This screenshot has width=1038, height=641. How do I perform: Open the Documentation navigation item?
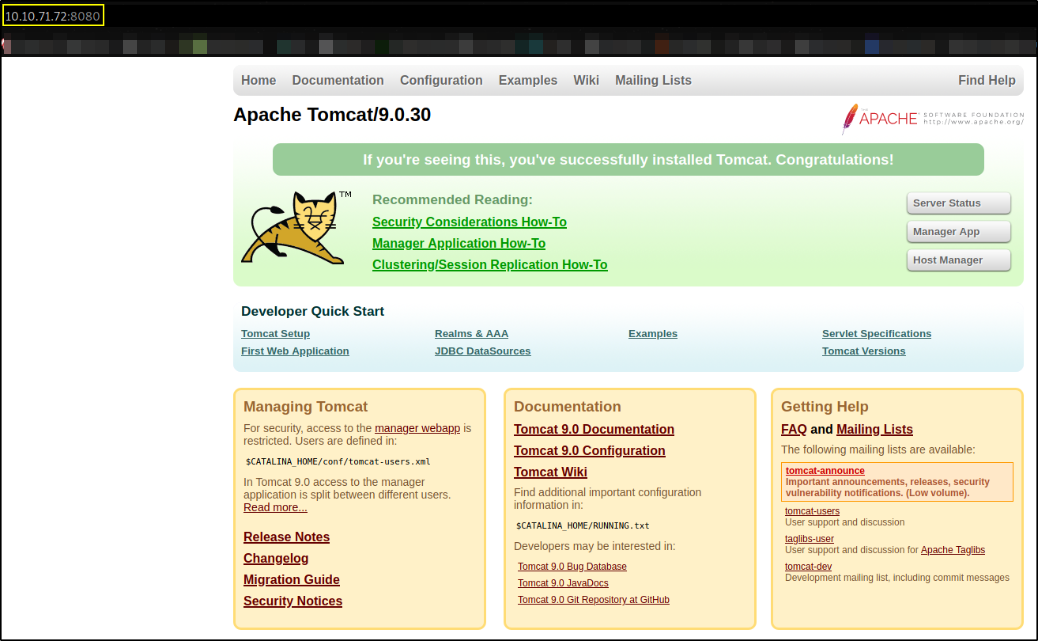[338, 80]
